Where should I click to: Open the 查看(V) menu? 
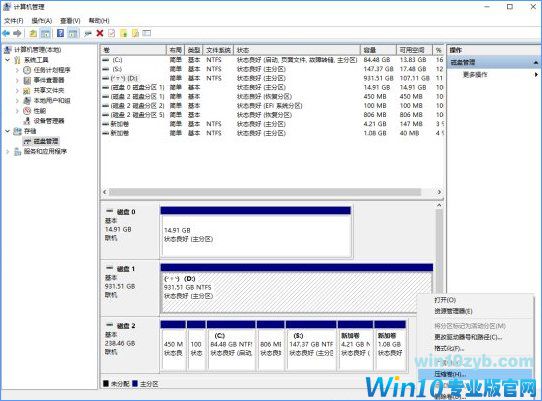tap(70, 21)
